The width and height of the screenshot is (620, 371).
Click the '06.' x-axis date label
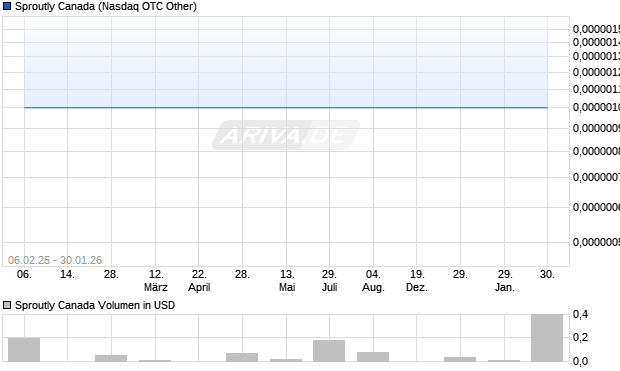click(x=24, y=274)
